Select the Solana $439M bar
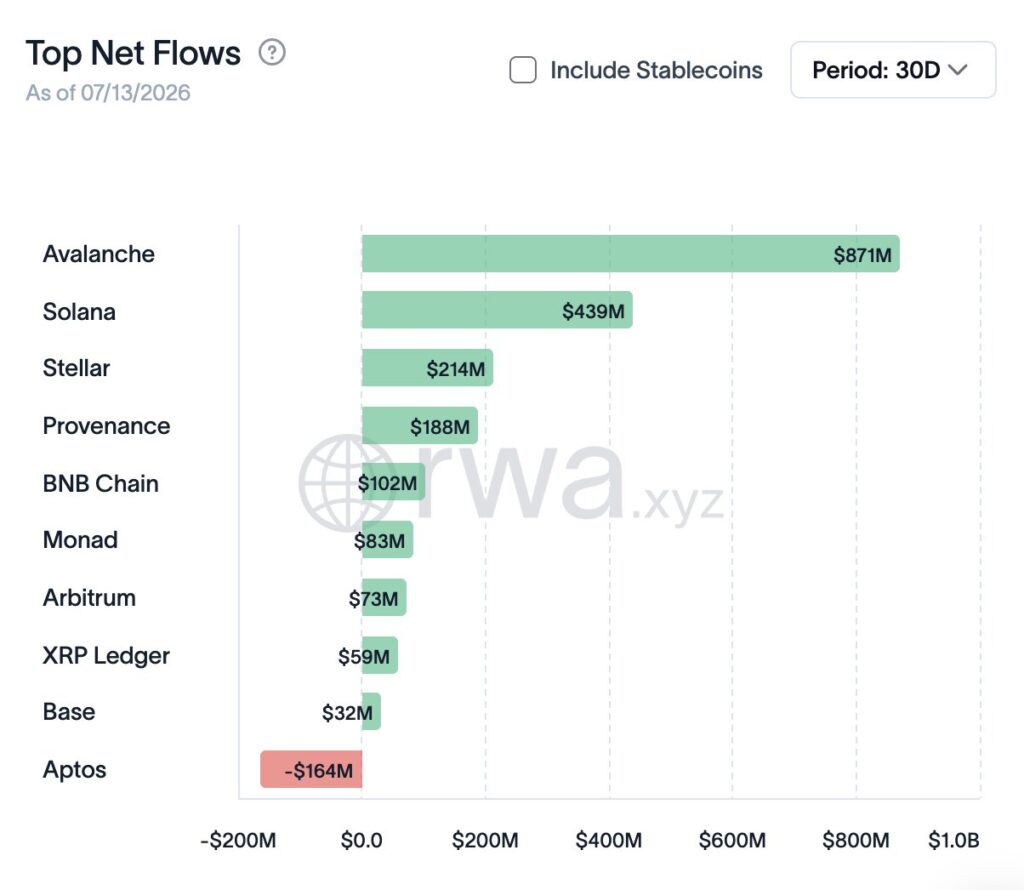 497,310
